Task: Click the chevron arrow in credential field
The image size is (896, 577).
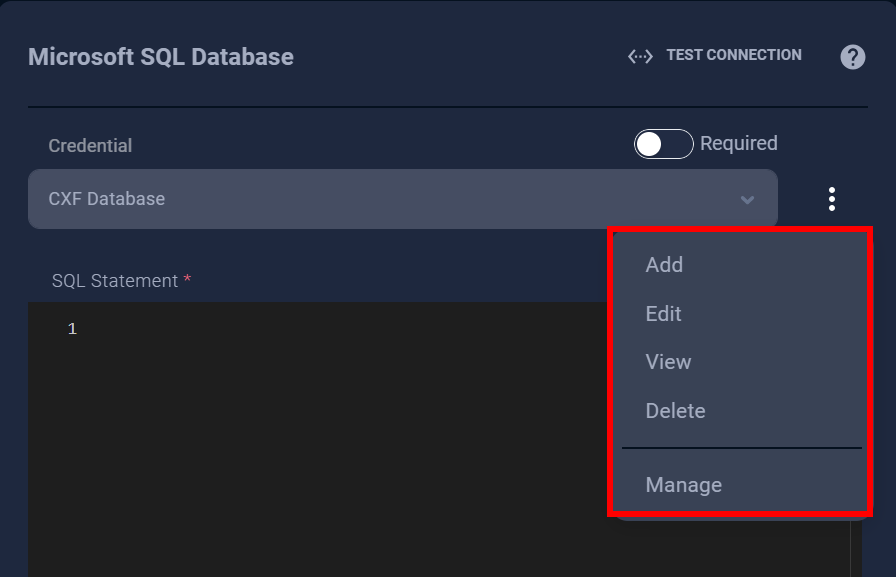Action: click(747, 200)
